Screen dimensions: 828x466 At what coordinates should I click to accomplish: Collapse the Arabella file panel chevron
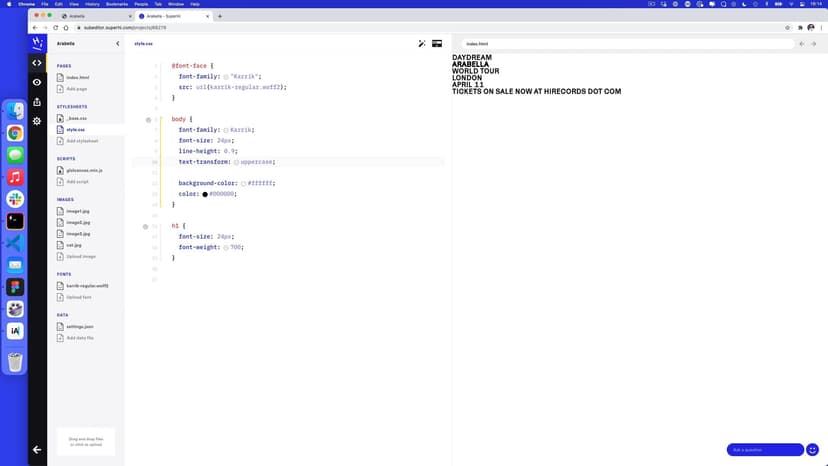(117, 44)
